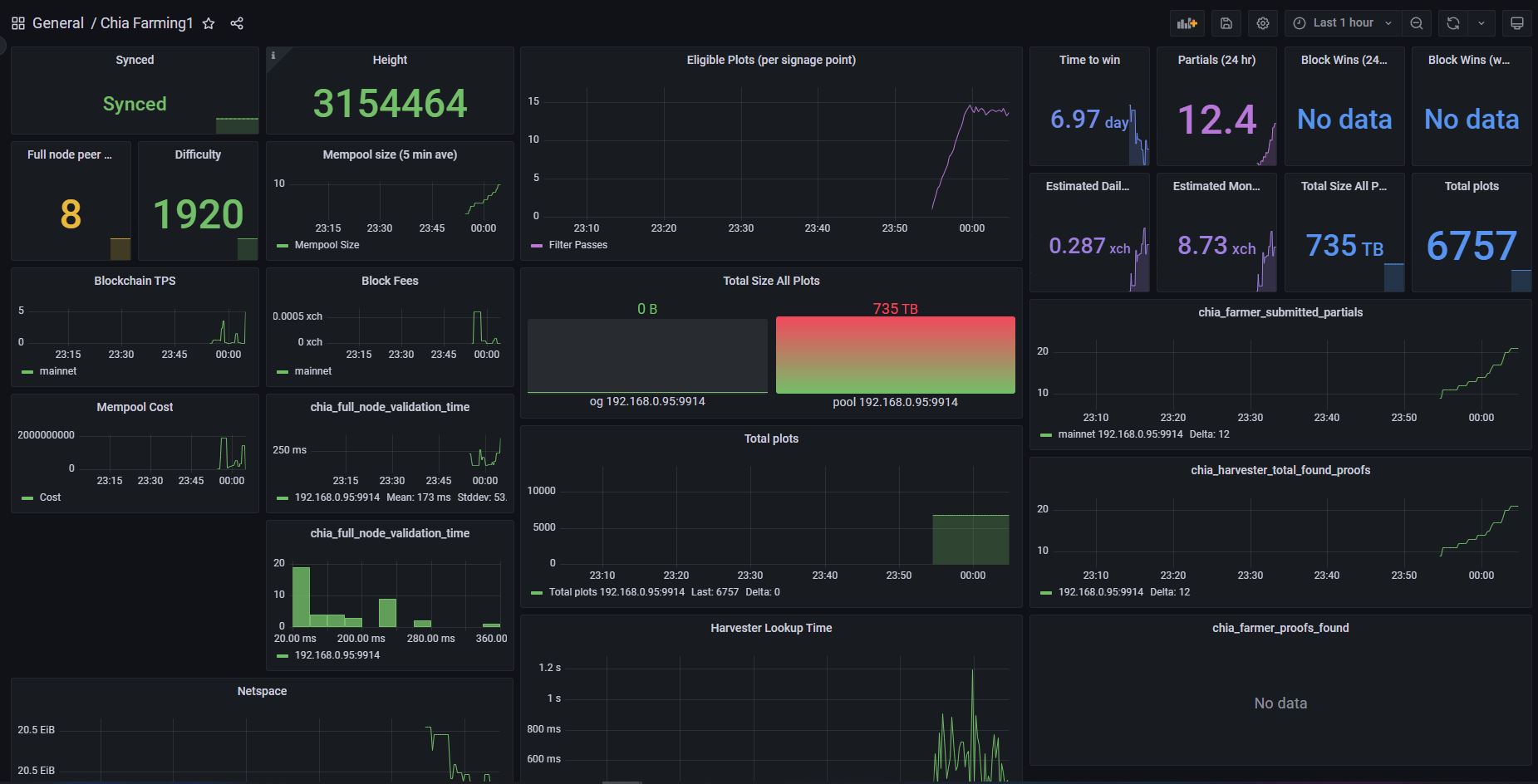The height and width of the screenshot is (784, 1538).
Task: Open chia_farmer_proofs_found panel title dropdown
Action: [x=1280, y=628]
